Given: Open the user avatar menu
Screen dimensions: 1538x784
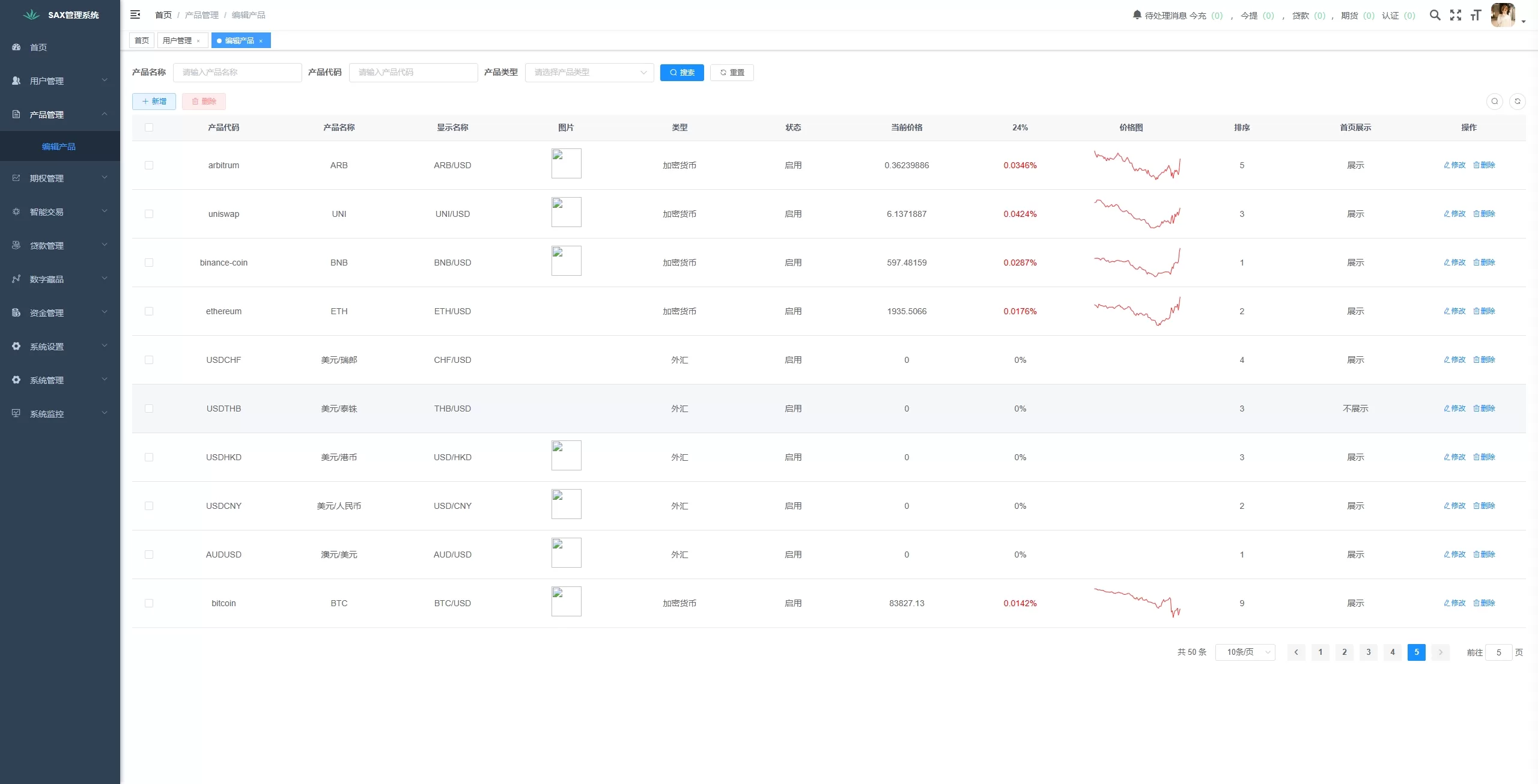Looking at the screenshot, I should [1504, 15].
